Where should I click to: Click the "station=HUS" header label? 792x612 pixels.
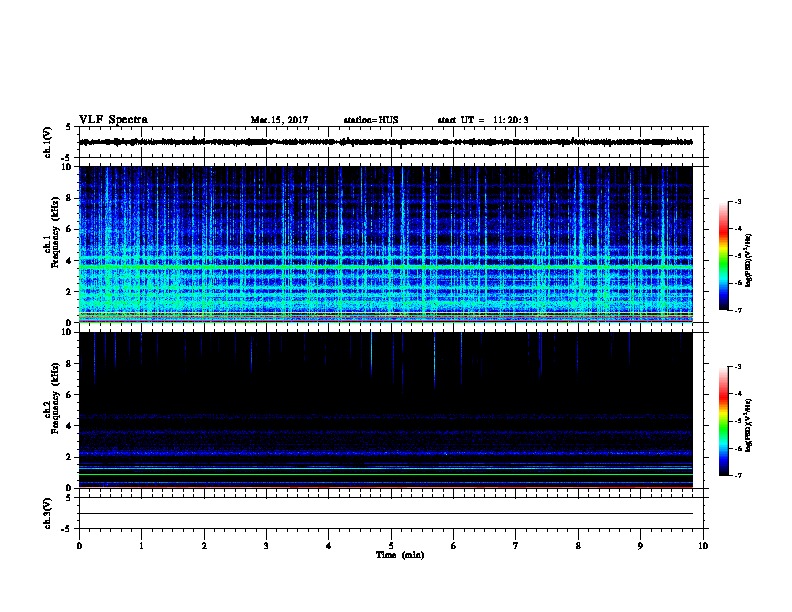tap(371, 120)
